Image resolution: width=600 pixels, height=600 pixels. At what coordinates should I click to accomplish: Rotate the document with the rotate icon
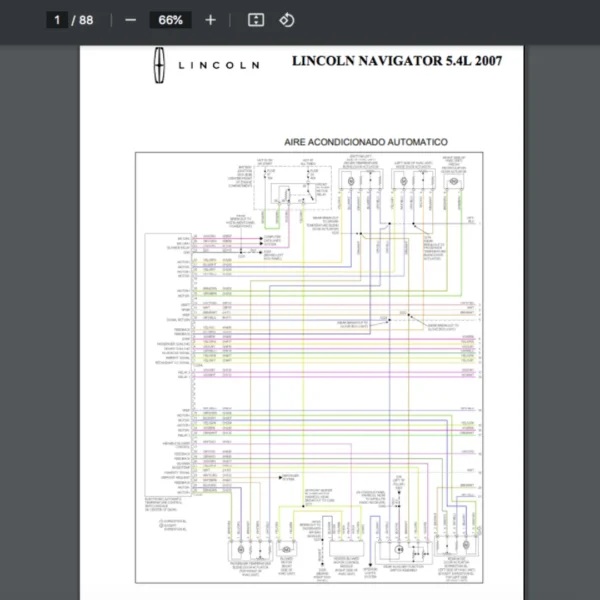(x=286, y=20)
